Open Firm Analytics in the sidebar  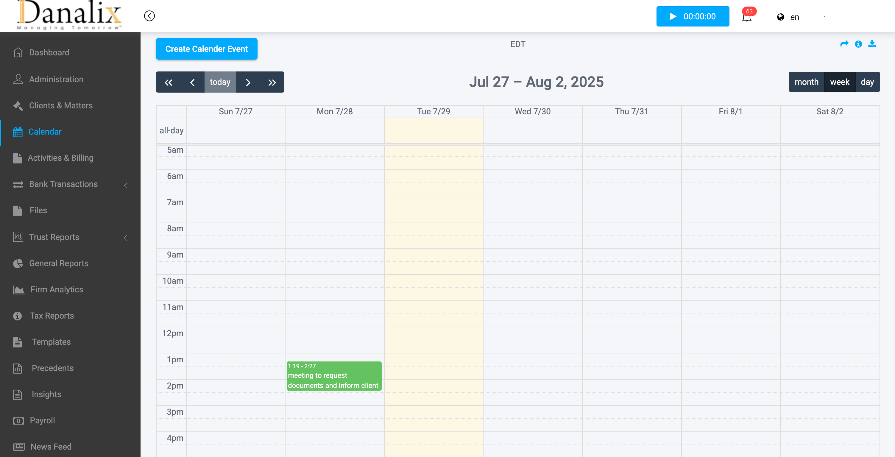point(56,290)
